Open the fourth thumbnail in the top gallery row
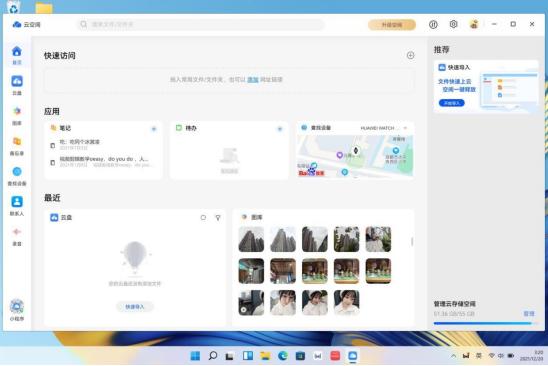Screen dimensions: 548x366 (346, 239)
